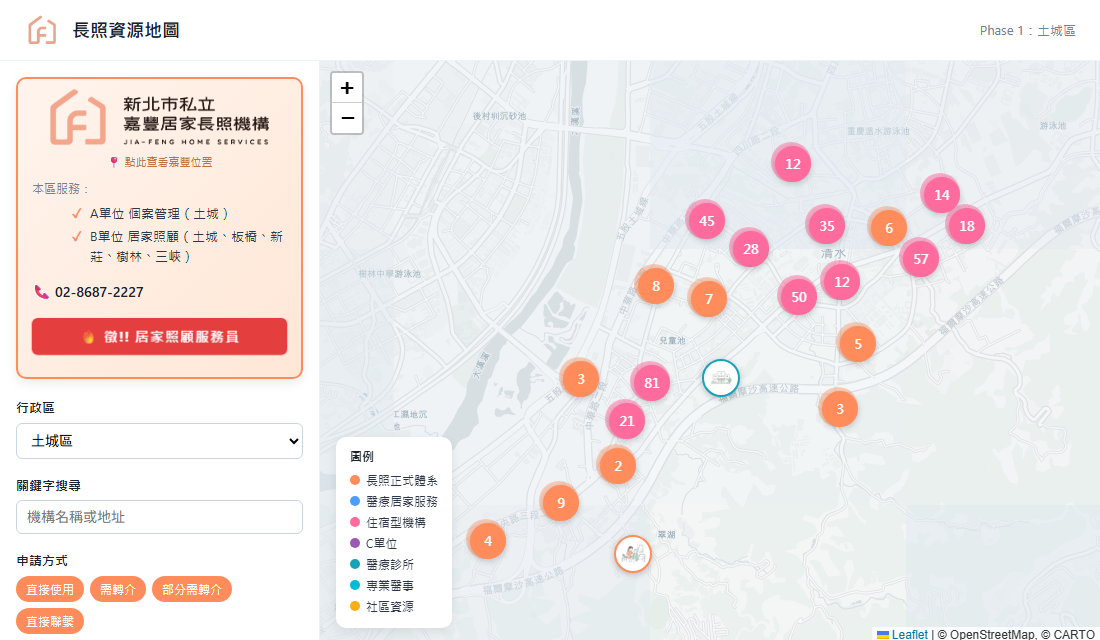Open the pink cluster marker numbered 81
This screenshot has height=640, width=1100.
click(651, 382)
